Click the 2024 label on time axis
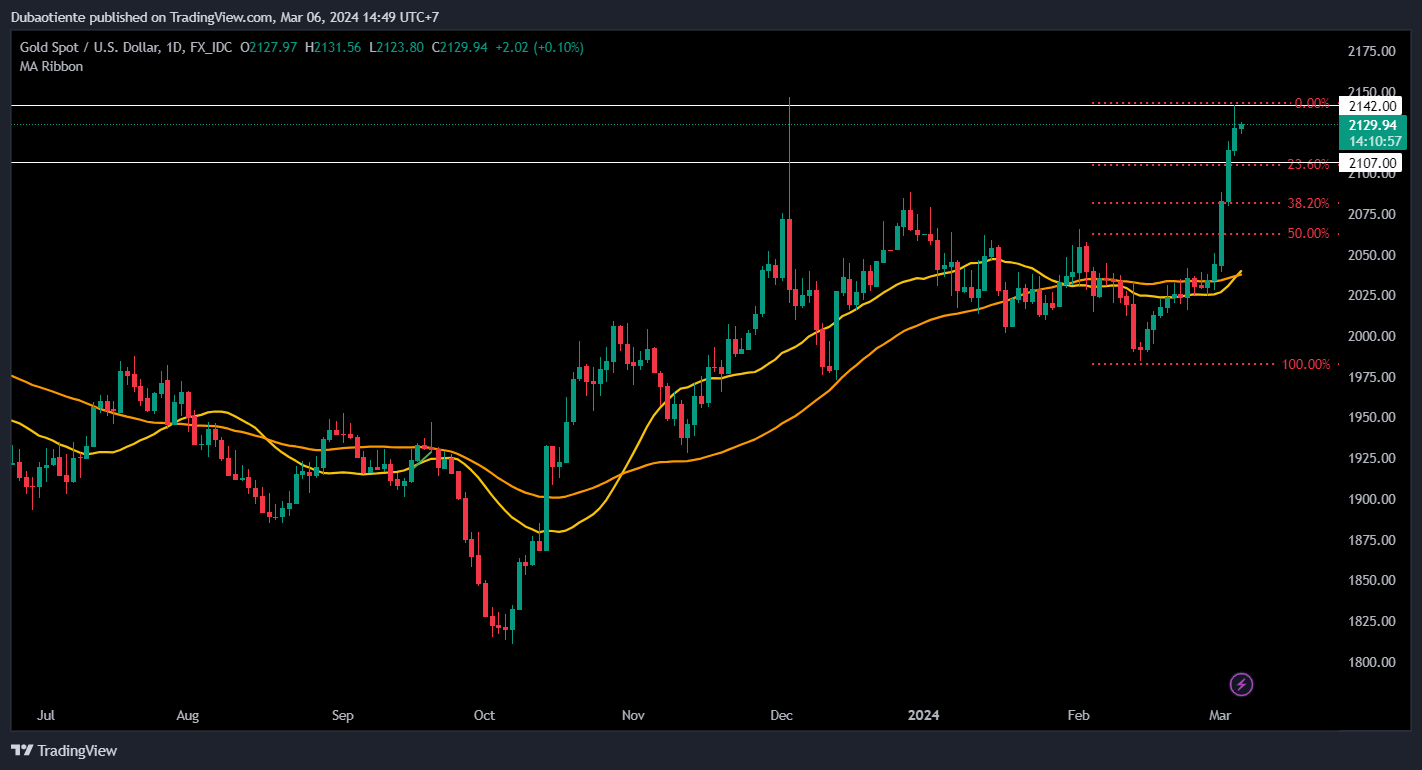The height and width of the screenshot is (770, 1422). click(x=923, y=716)
